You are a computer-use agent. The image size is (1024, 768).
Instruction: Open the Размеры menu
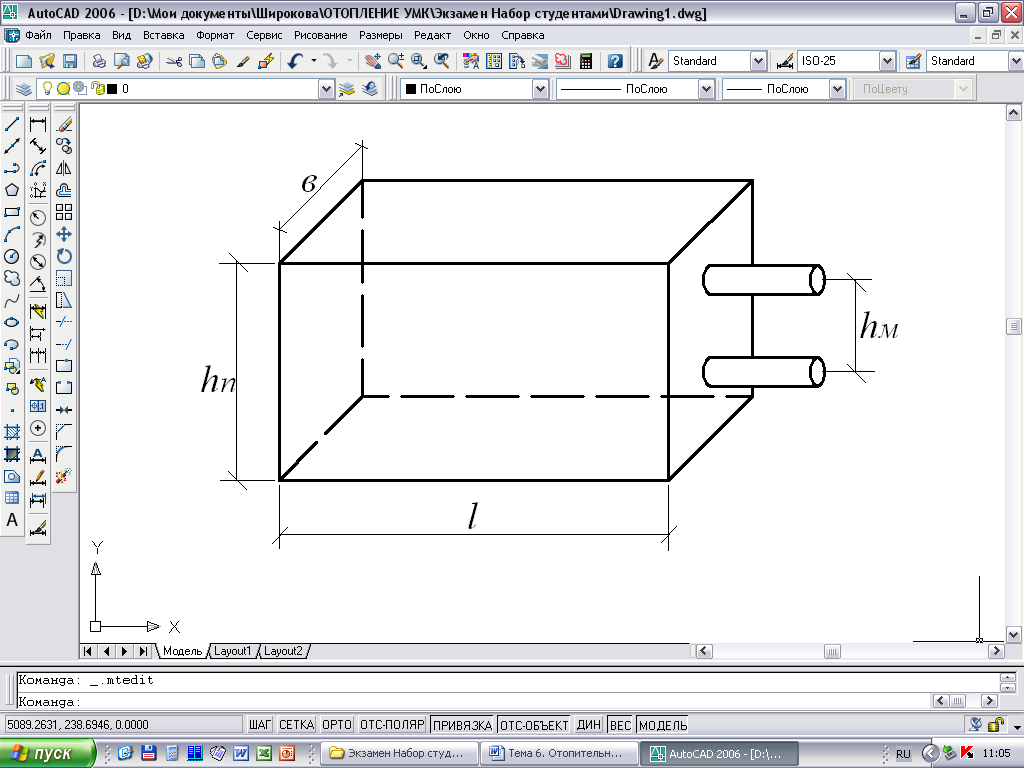click(x=381, y=35)
